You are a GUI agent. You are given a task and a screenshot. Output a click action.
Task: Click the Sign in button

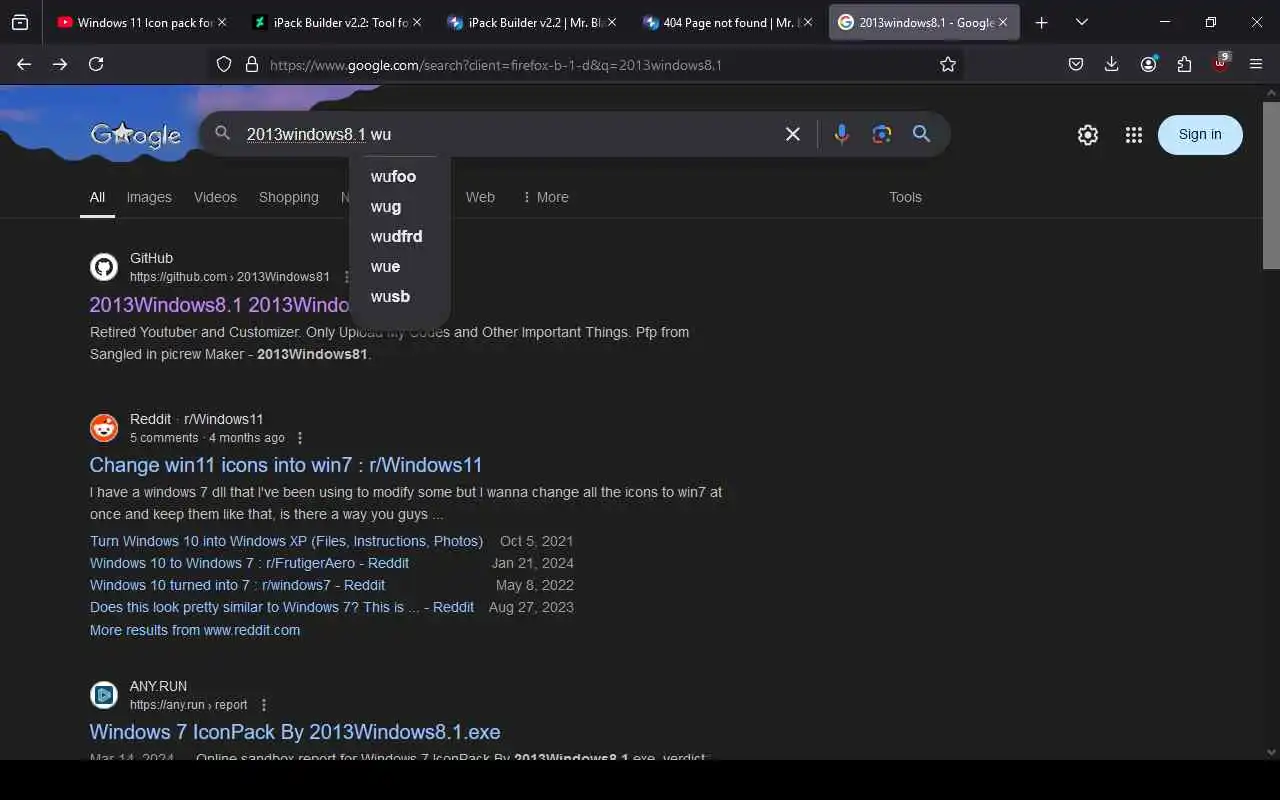point(1200,135)
